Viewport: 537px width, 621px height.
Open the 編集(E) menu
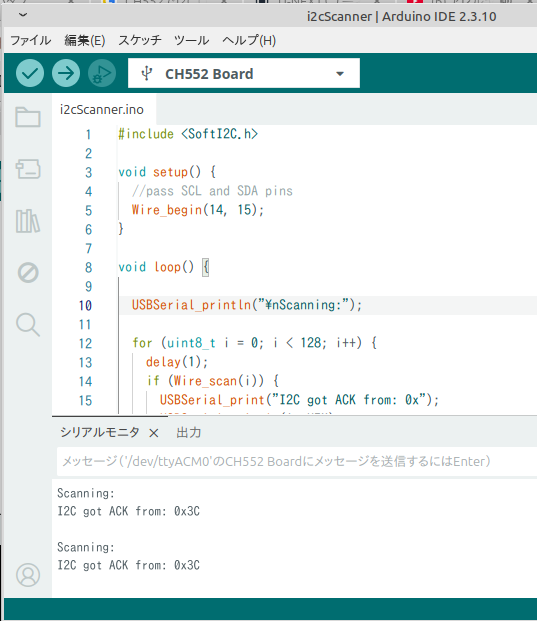pos(85,40)
